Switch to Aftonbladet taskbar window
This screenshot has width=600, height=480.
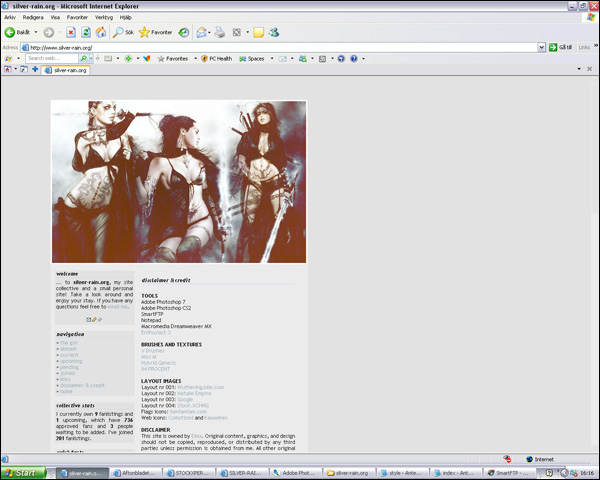[135, 473]
